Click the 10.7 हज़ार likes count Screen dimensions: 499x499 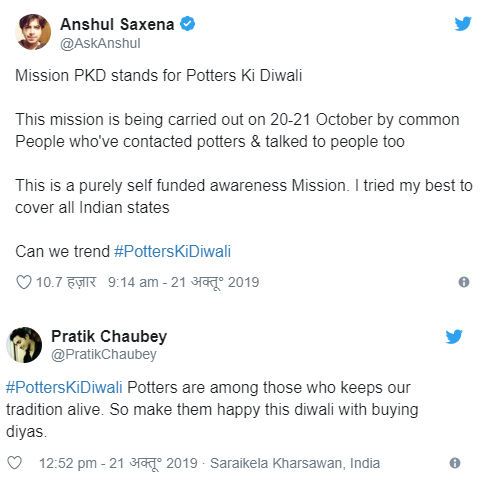point(66,282)
